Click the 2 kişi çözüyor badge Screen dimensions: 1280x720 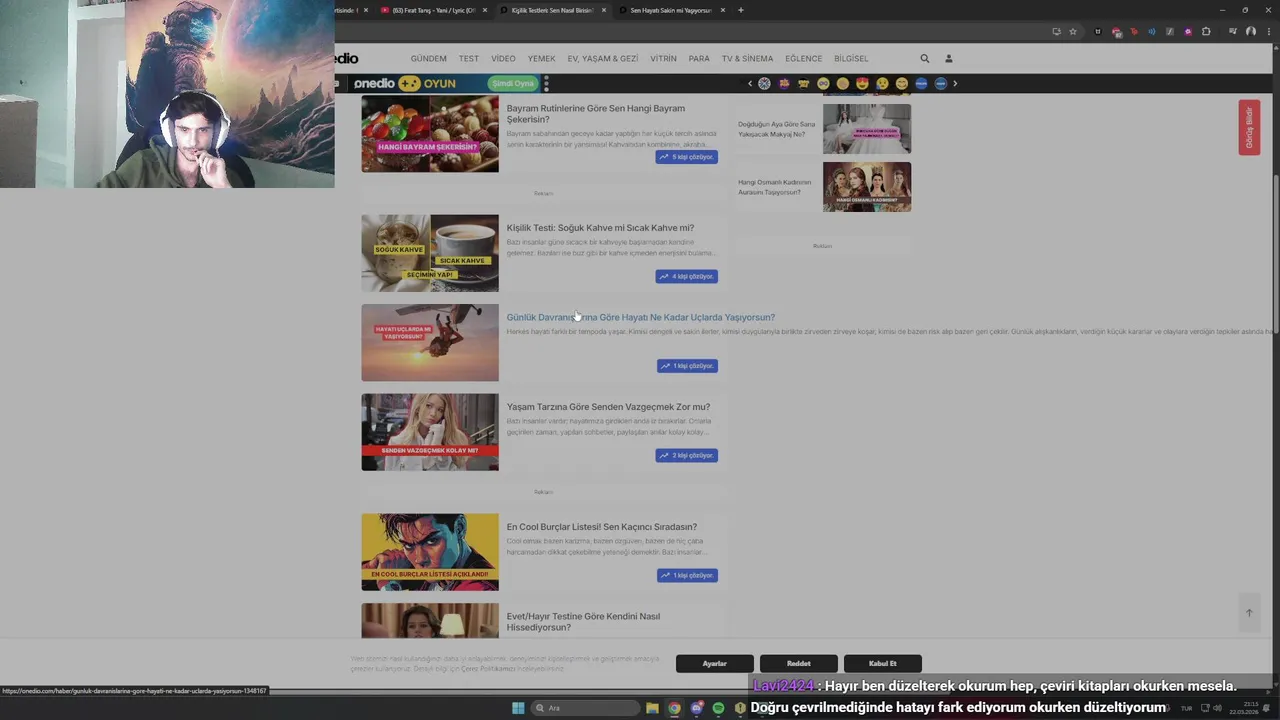coord(687,455)
